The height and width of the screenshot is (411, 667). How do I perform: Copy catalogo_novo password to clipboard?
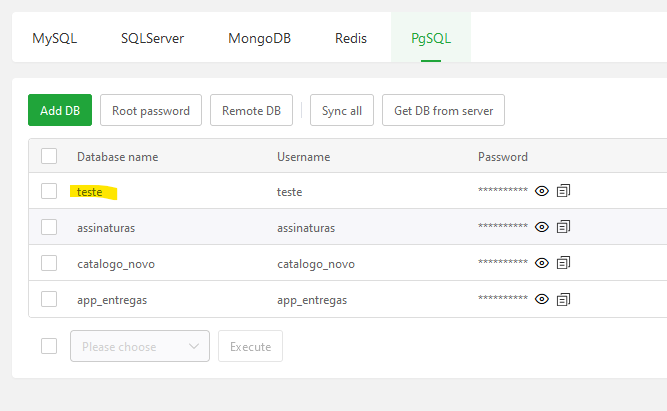point(563,263)
